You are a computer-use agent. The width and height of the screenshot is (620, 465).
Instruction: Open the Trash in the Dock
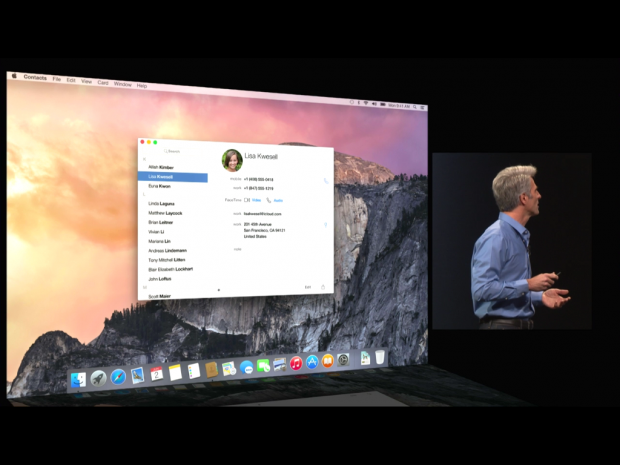(x=380, y=357)
